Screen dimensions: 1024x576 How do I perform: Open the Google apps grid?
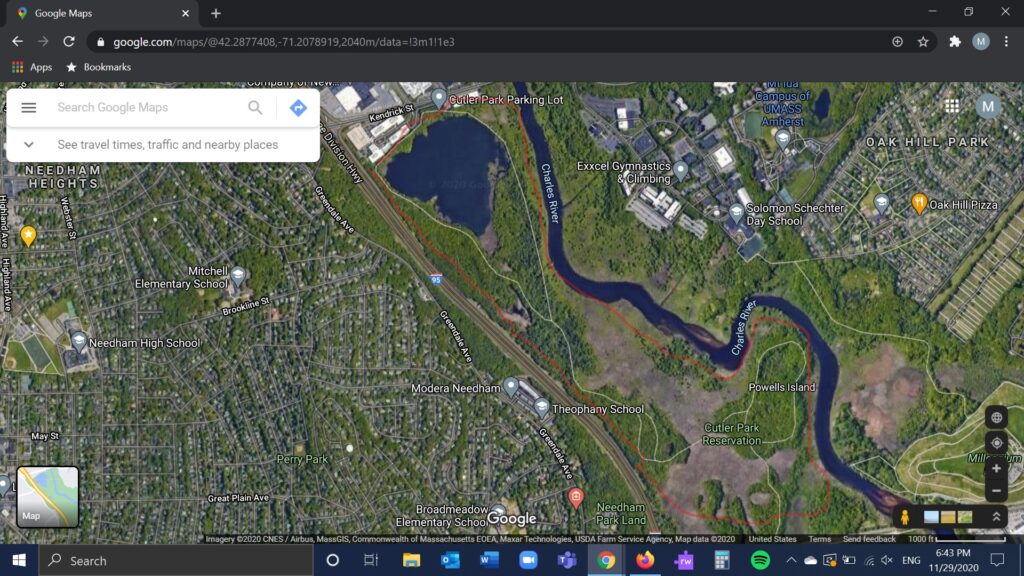pos(952,106)
